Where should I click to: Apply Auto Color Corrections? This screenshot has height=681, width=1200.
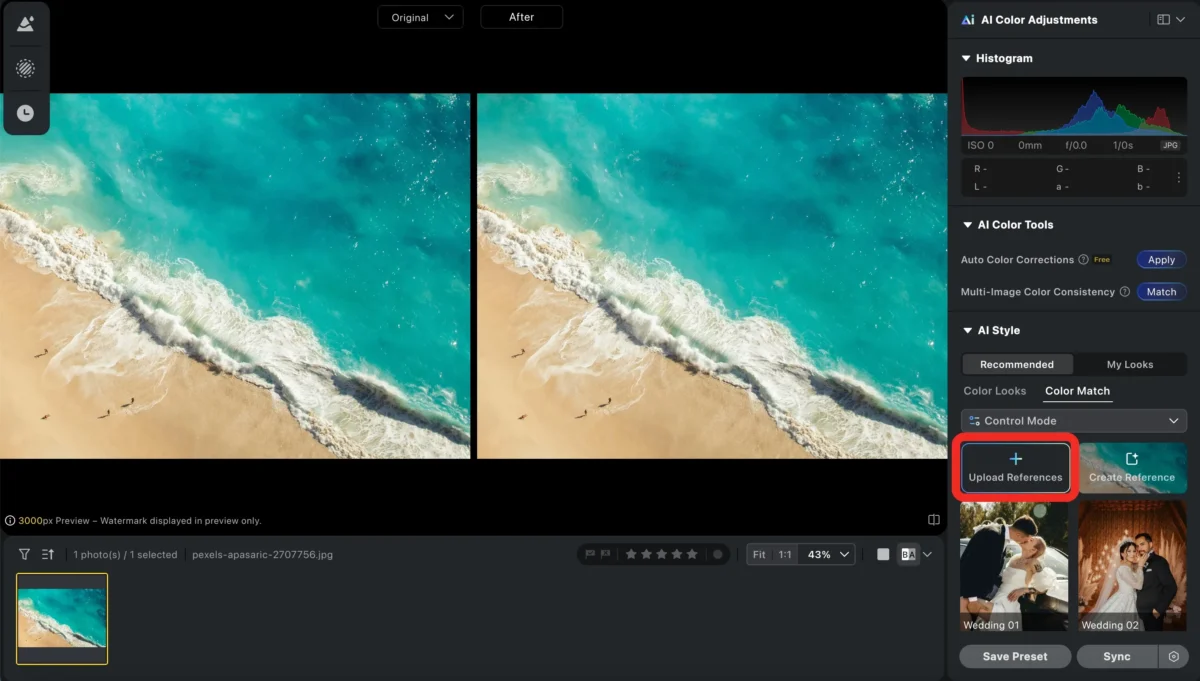[x=1161, y=260]
